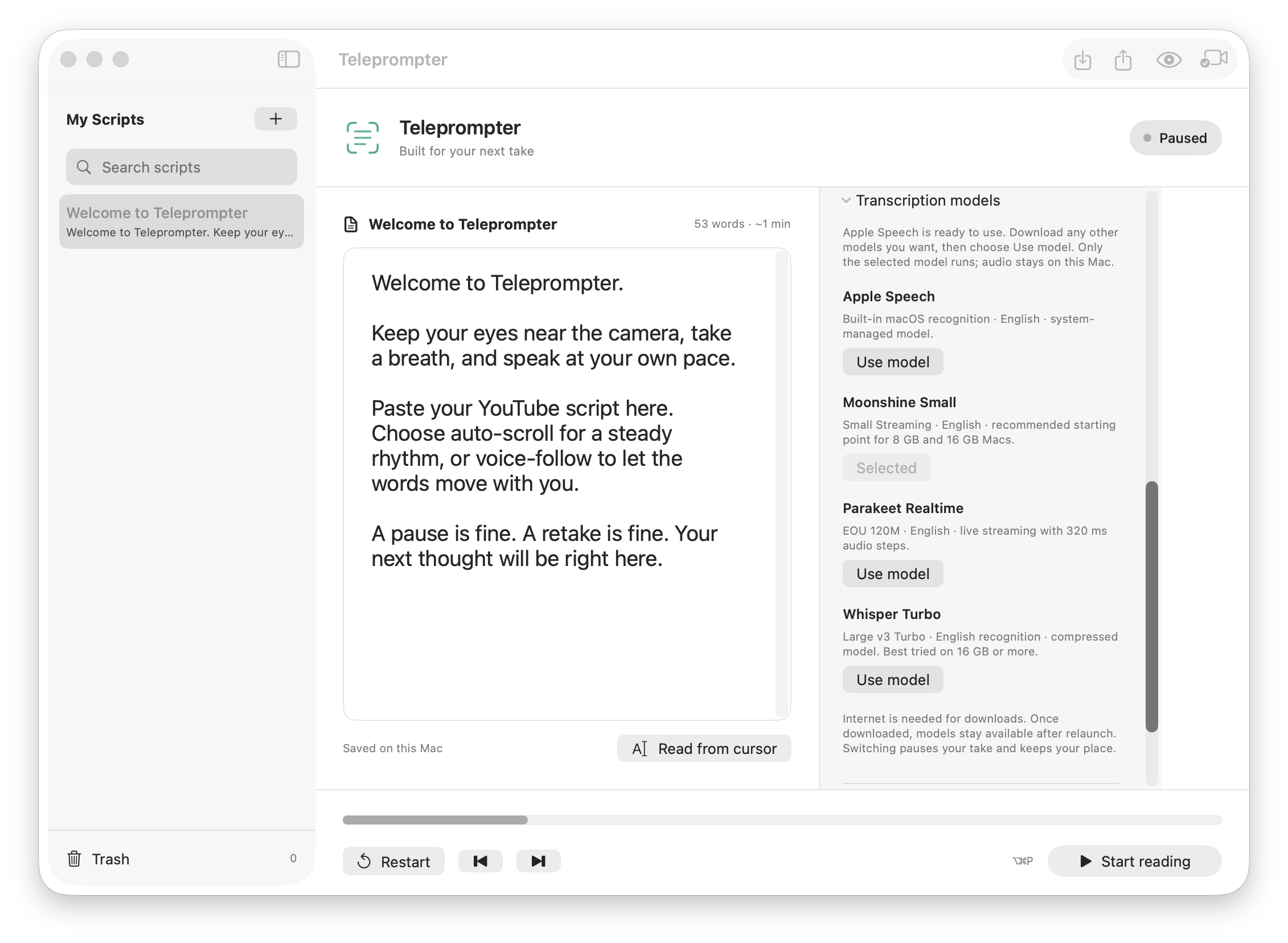Select the Welcome to Teleprompter script row
1288x943 pixels.
(182, 222)
